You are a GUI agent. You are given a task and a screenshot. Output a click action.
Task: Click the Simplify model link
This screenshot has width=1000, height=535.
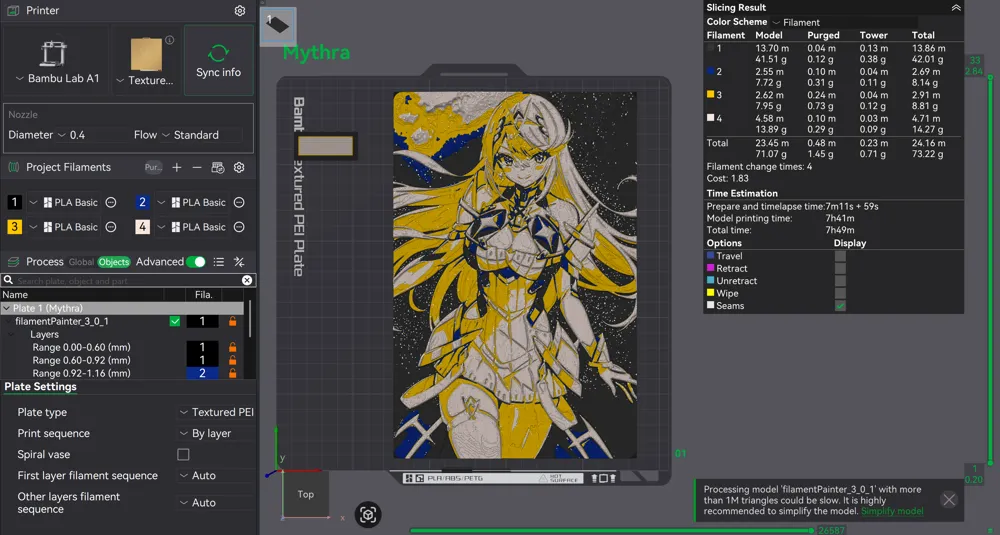892,511
